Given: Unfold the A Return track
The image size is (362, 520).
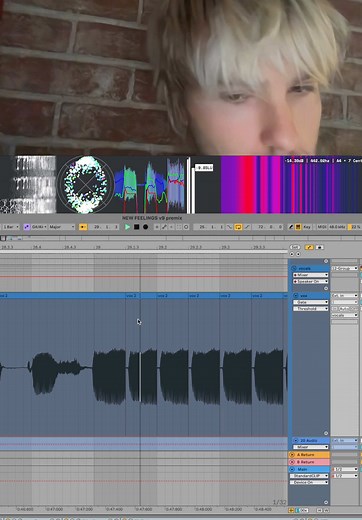Looking at the screenshot, I should (292, 455).
